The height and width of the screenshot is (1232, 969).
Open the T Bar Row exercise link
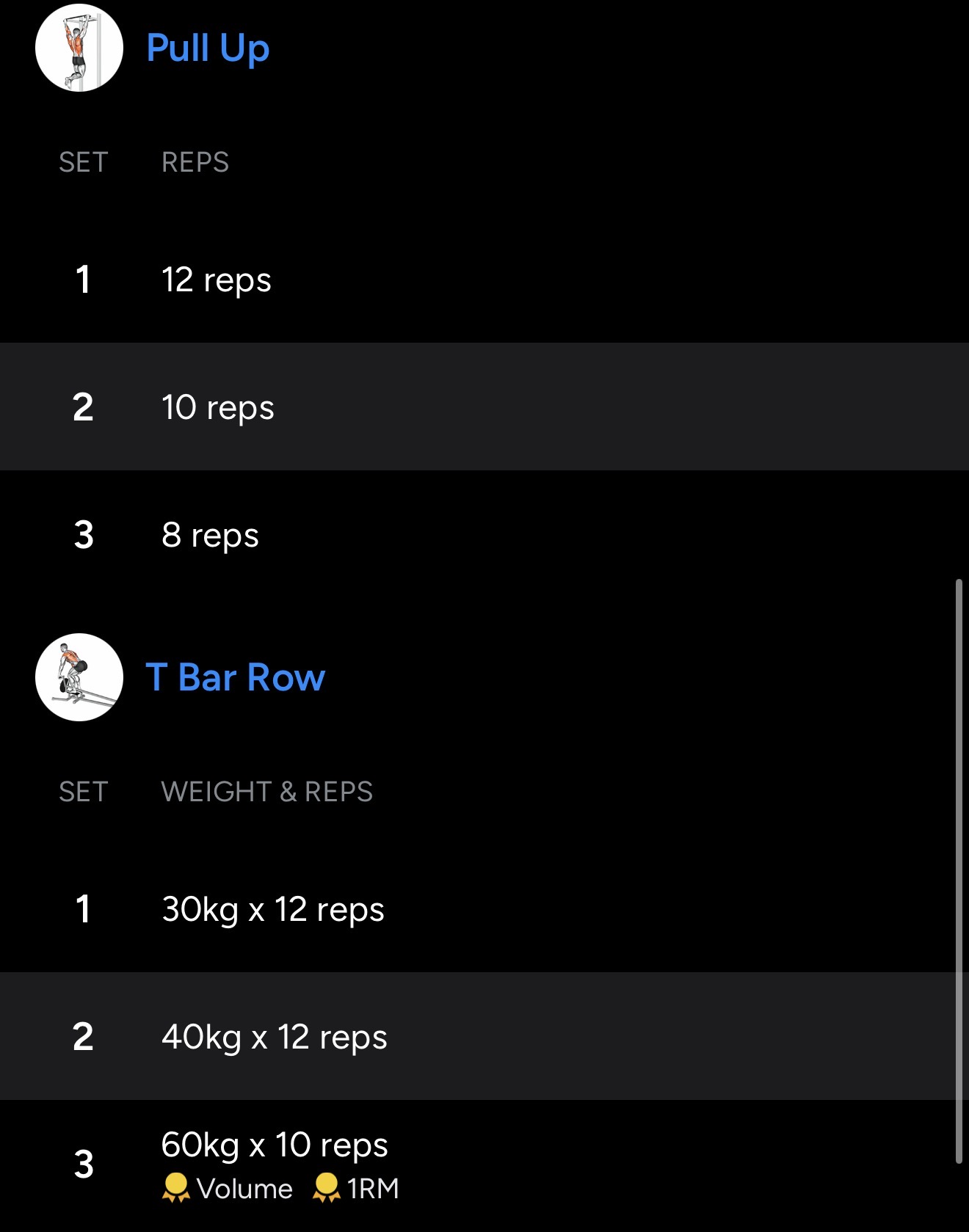tap(236, 677)
